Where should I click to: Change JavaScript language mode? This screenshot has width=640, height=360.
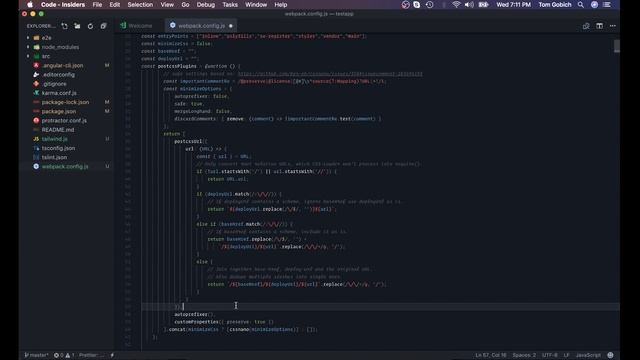pos(588,355)
